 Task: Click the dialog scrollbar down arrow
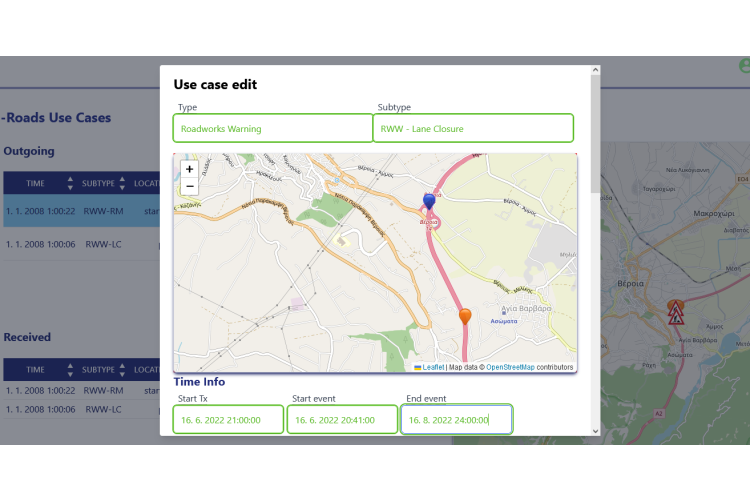click(x=596, y=431)
